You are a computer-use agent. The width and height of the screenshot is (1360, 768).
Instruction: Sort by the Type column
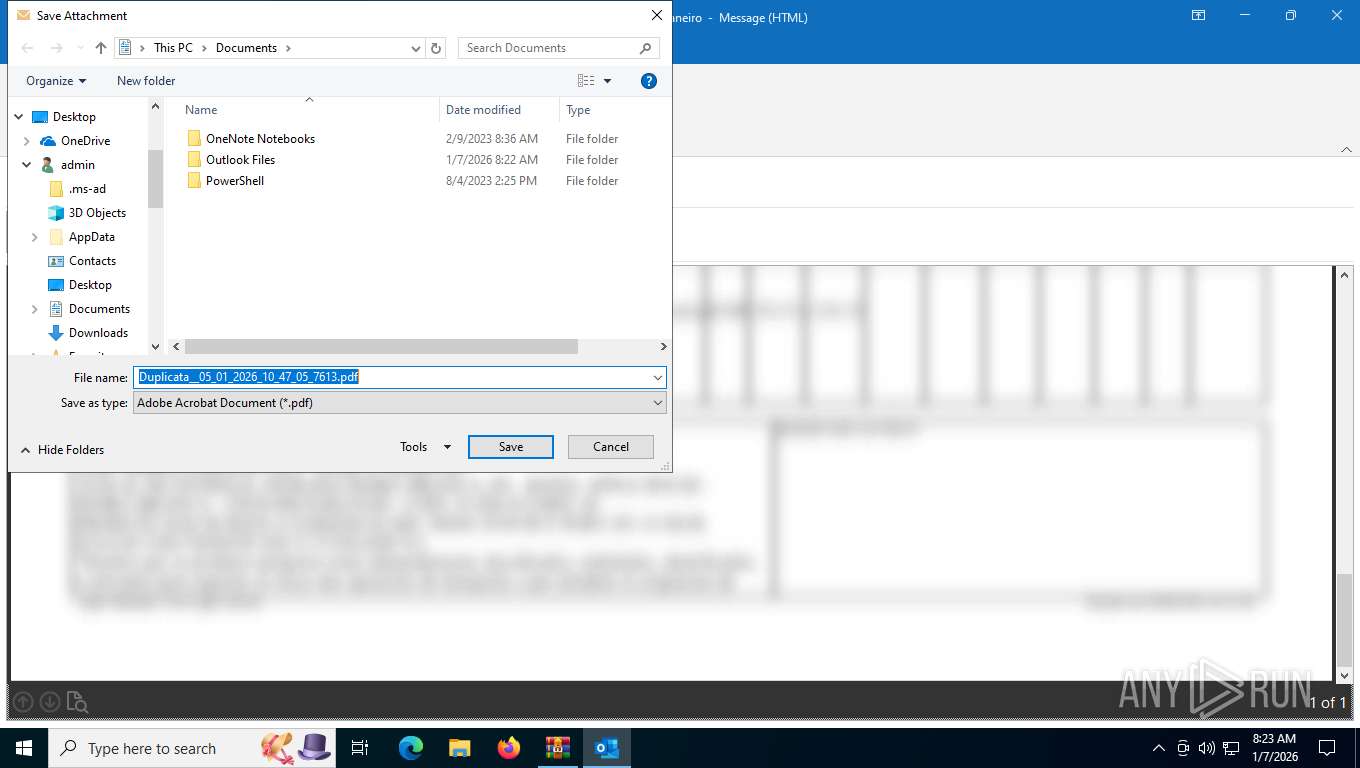tap(578, 110)
